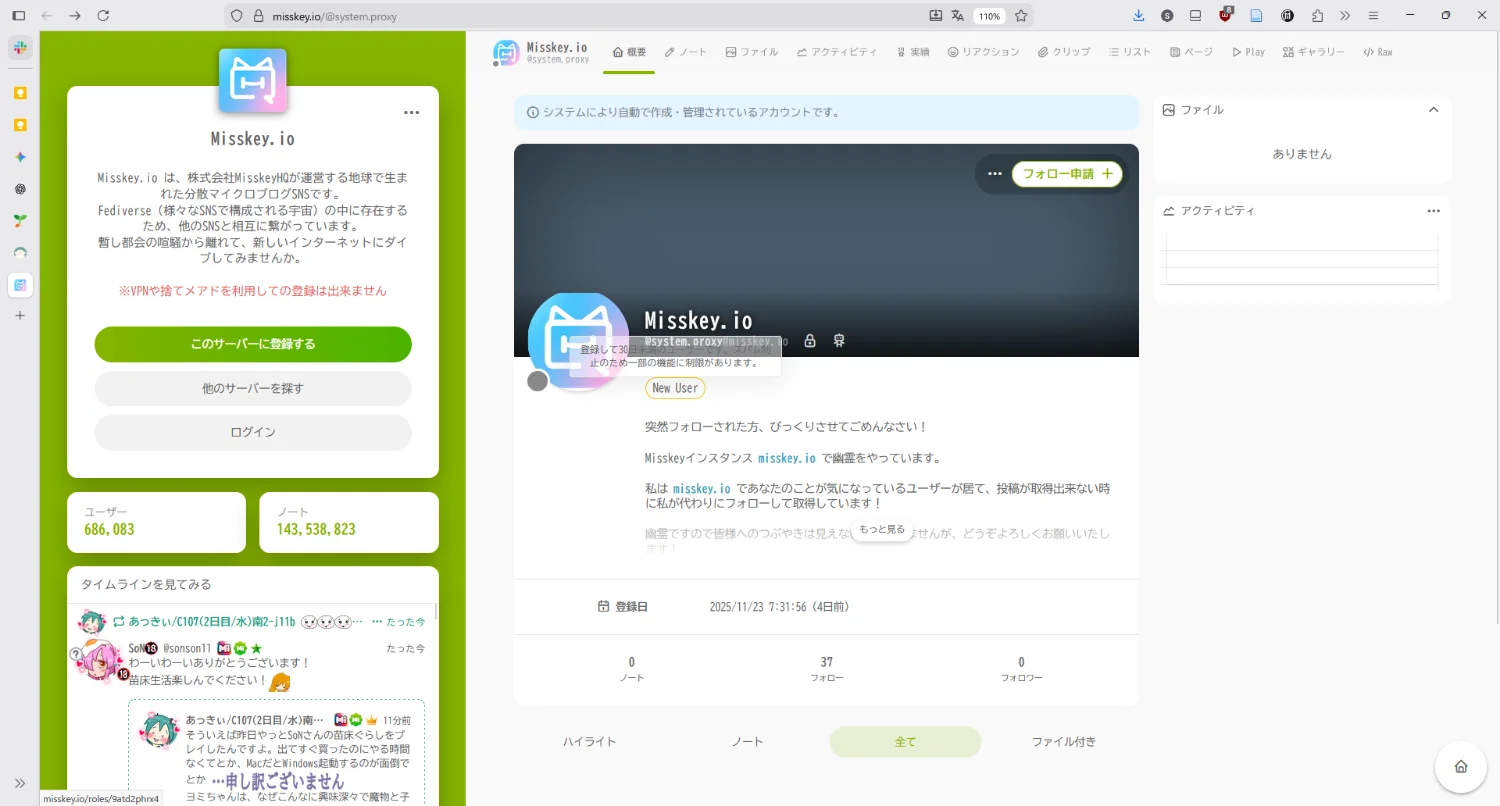The height and width of the screenshot is (806, 1500).
Task: Click the home floating button
Action: click(1460, 767)
